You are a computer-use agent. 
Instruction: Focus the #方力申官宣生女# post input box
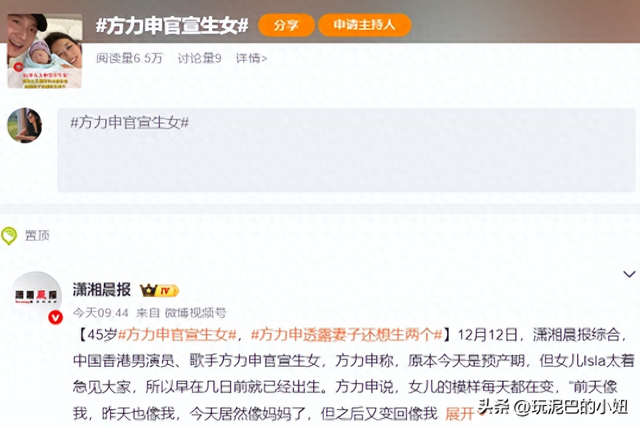346,150
